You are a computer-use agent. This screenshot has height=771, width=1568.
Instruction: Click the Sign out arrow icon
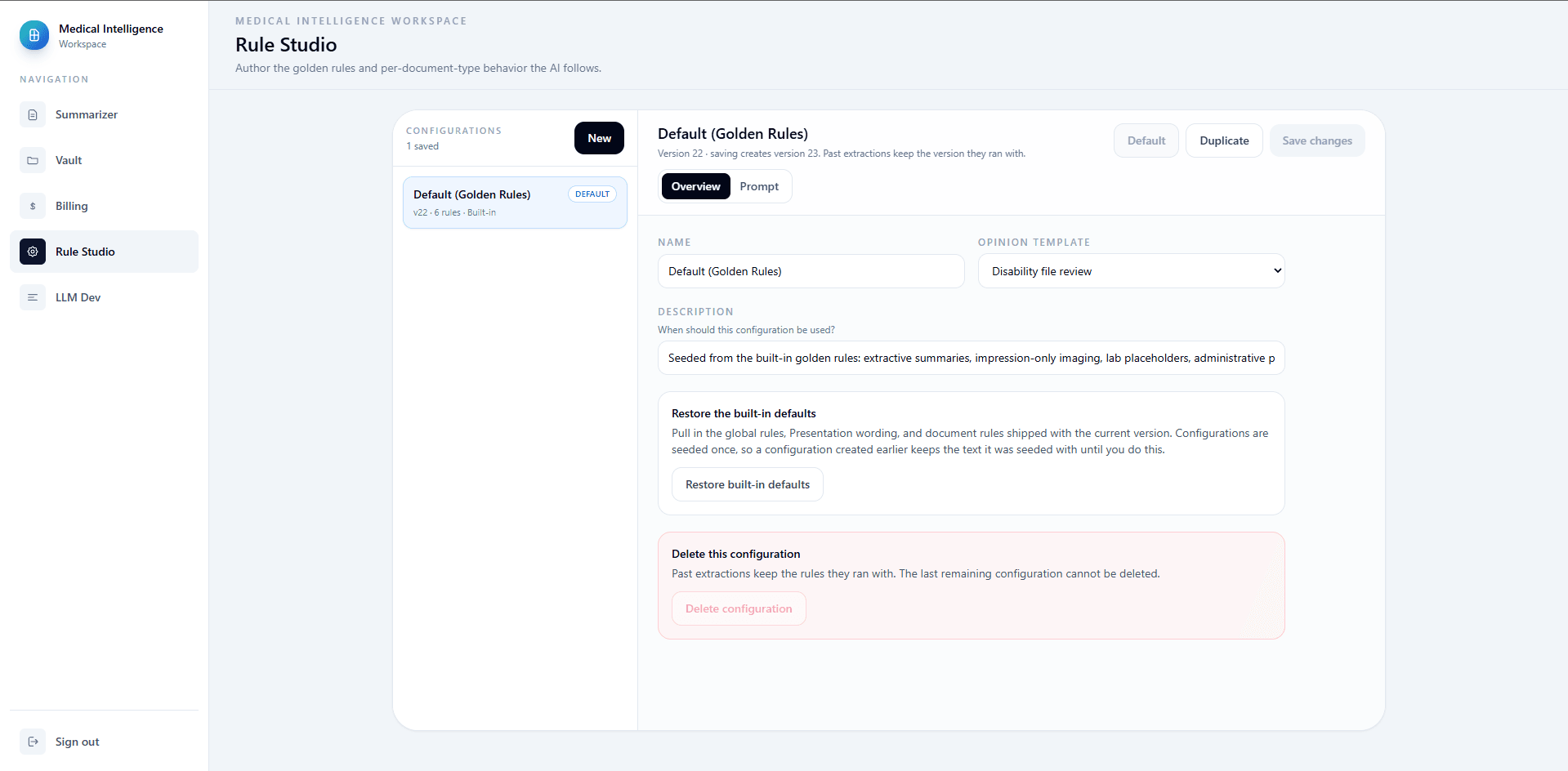pos(33,742)
